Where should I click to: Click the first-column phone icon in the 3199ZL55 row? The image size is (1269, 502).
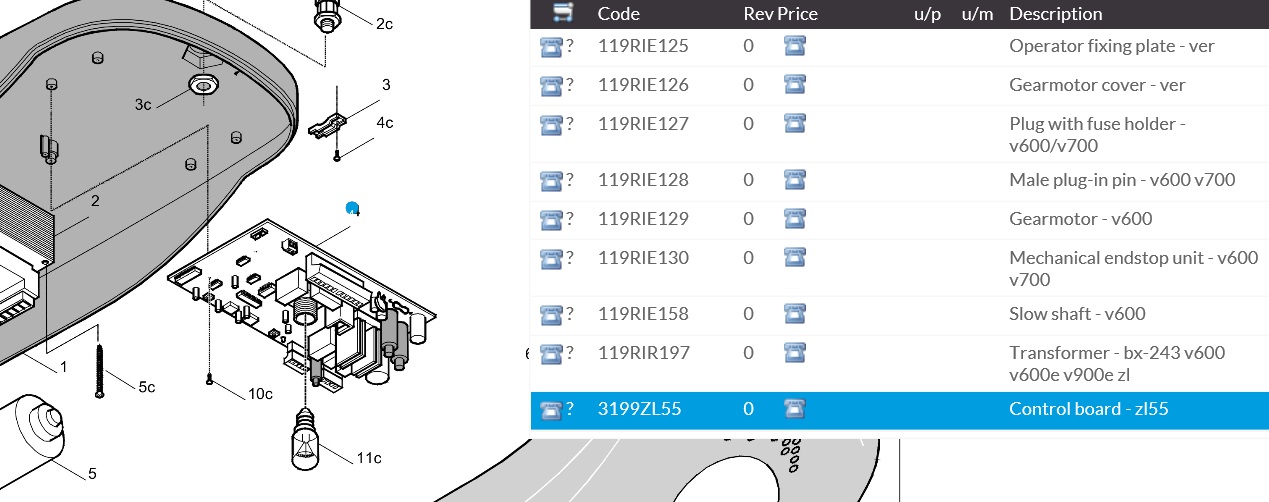tap(551, 409)
